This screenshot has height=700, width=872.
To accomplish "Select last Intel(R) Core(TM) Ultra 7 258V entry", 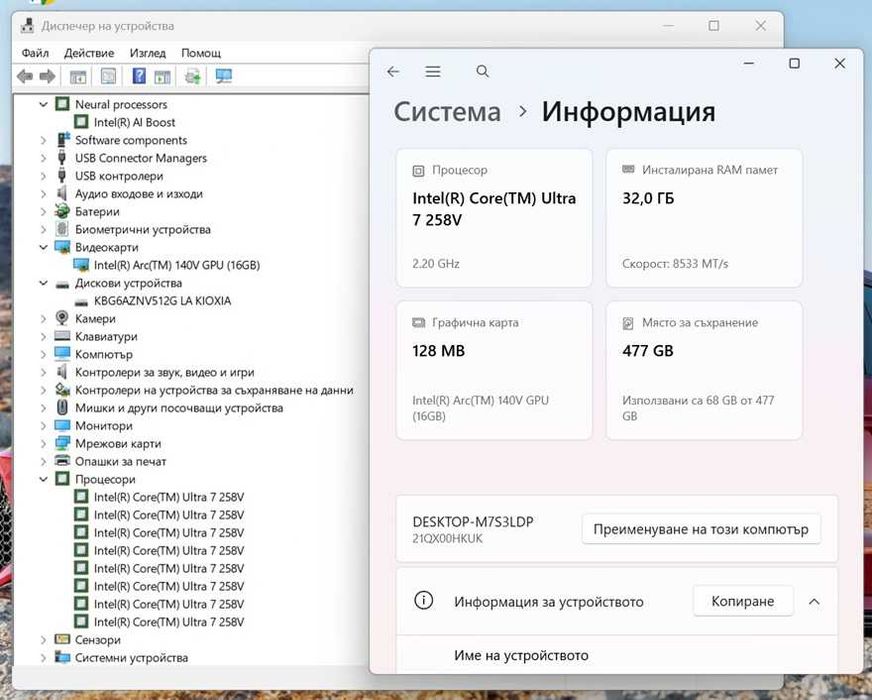I will (x=169, y=622).
